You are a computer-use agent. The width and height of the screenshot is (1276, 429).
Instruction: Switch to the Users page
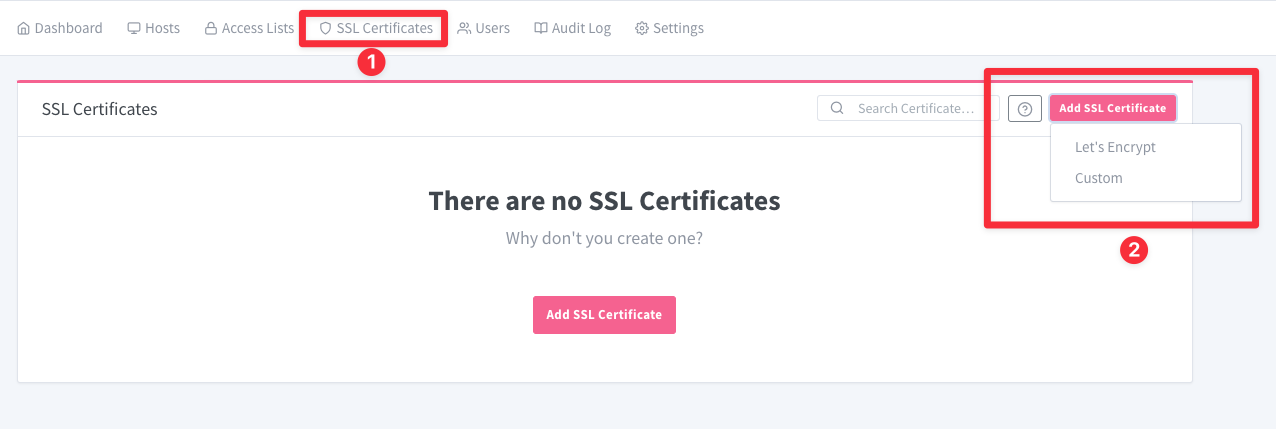[492, 28]
